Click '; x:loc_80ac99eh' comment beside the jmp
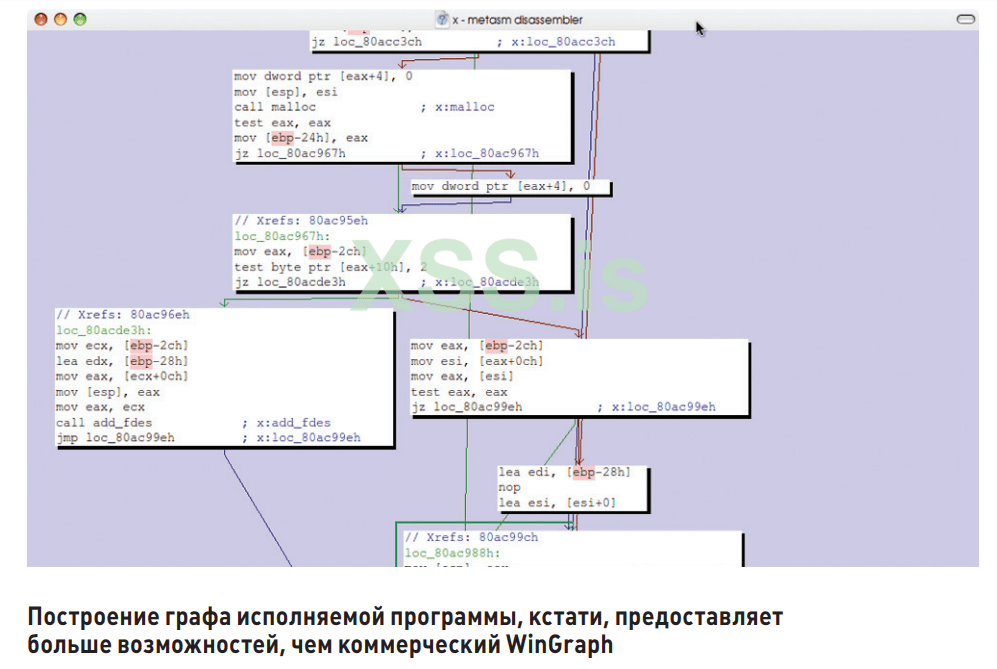Viewport: 997px width, 669px height. (301, 438)
